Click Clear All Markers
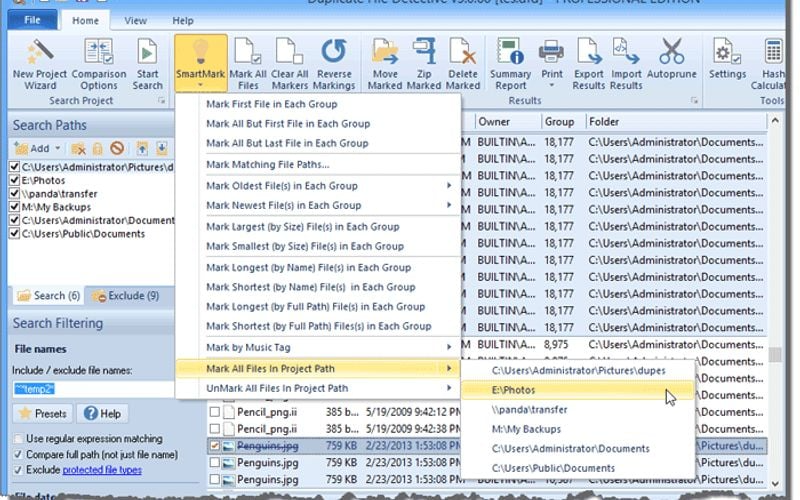Viewport: 800px width, 500px height. [289, 64]
